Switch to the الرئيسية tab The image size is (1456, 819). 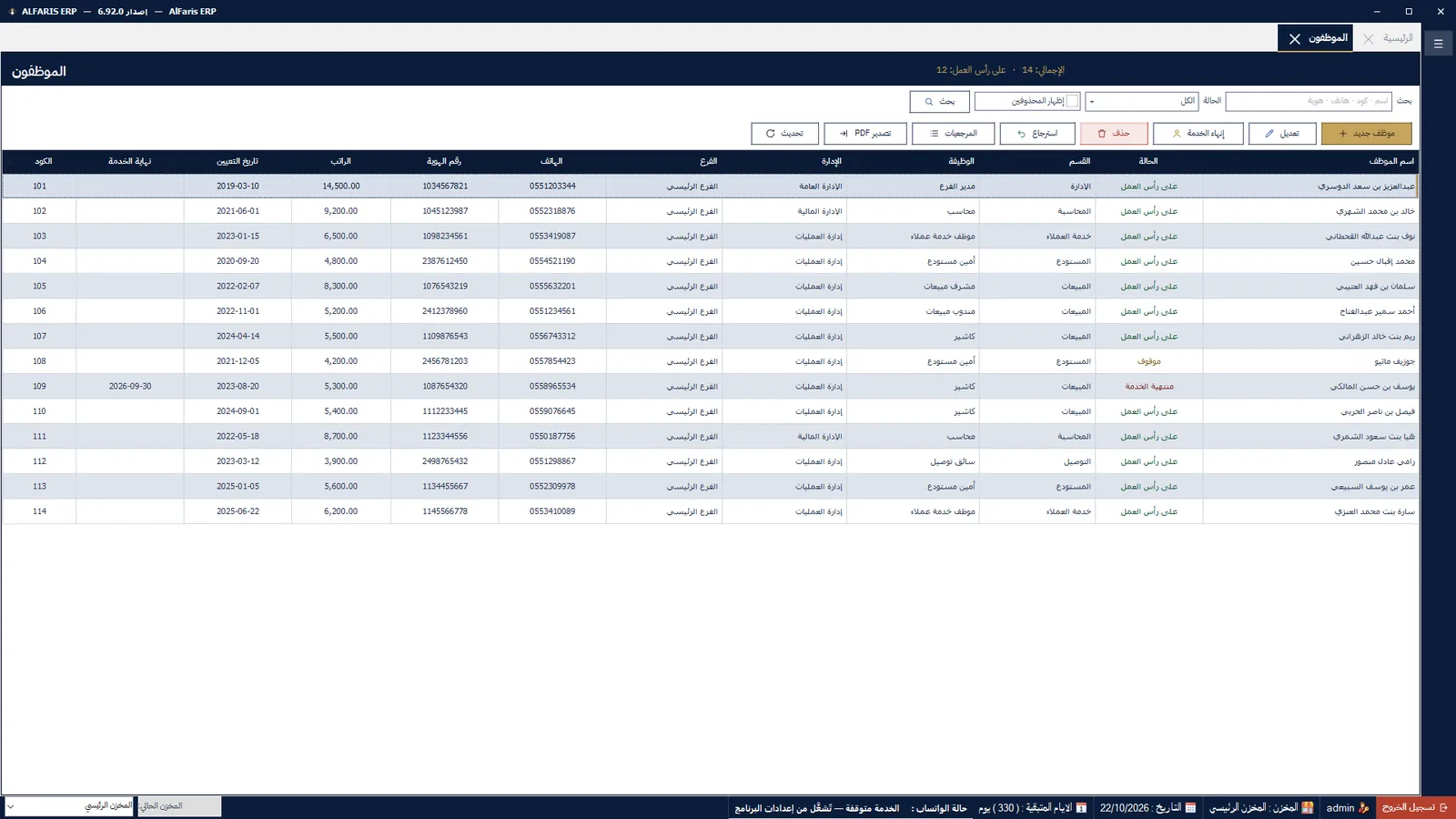tap(1398, 38)
